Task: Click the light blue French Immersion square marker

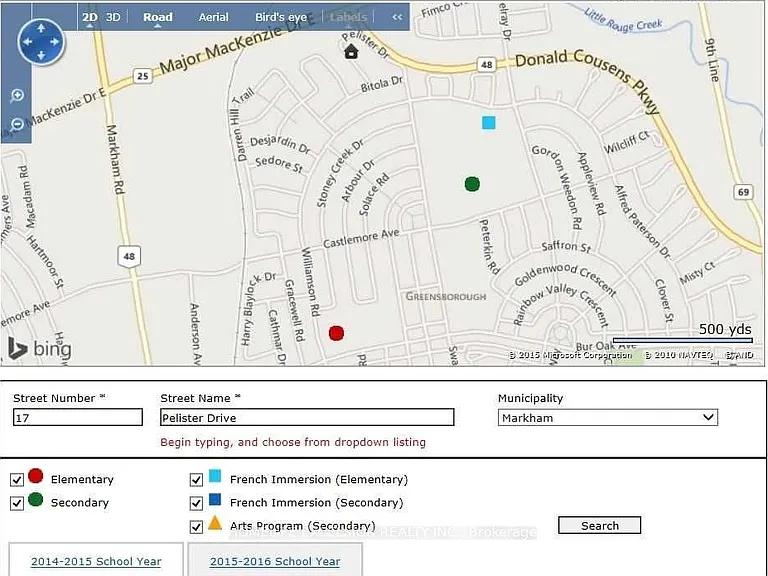Action: pyautogui.click(x=489, y=122)
